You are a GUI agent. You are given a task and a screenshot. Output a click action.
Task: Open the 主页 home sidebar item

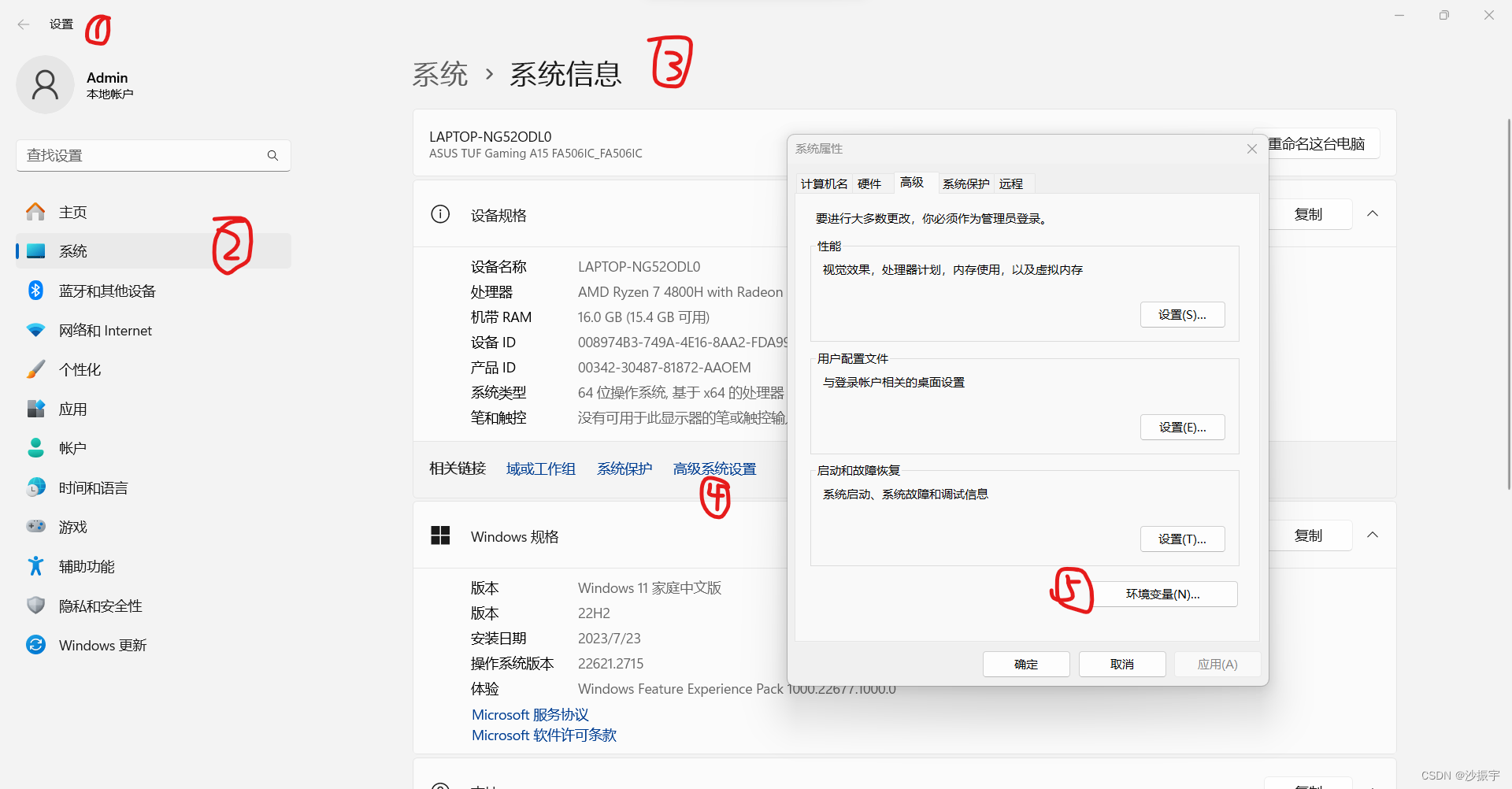154,212
